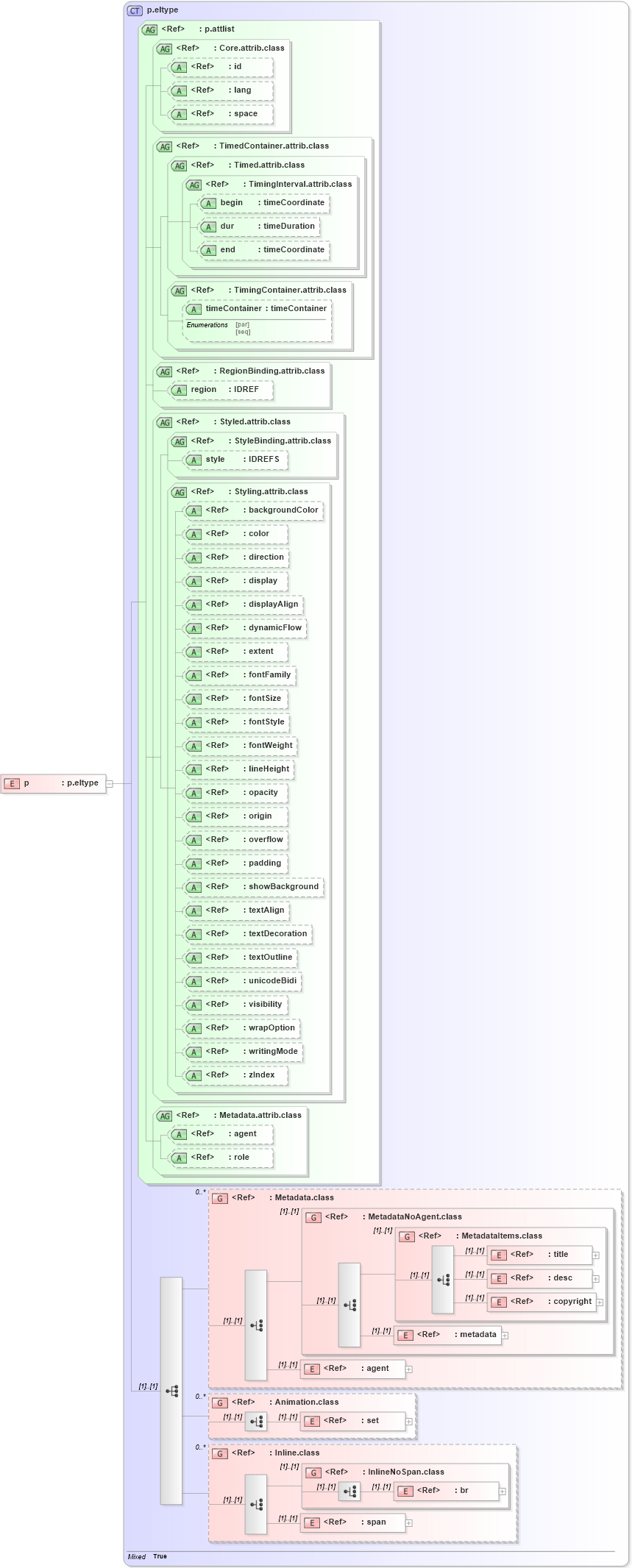Expand the agent element plus box
The height and width of the screenshot is (1568, 632).
(409, 1369)
